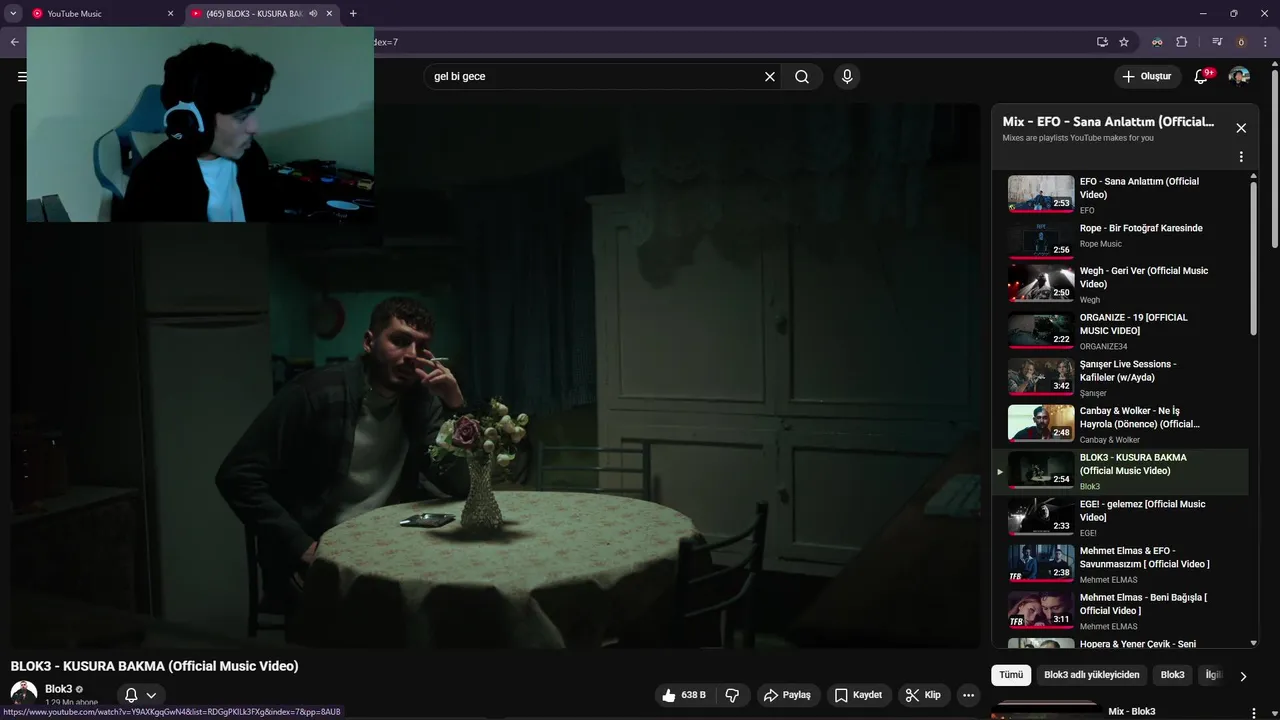Play Mehmet Elmas & EFO - Savunmasızım
1280x720 pixels.
[1121, 565]
